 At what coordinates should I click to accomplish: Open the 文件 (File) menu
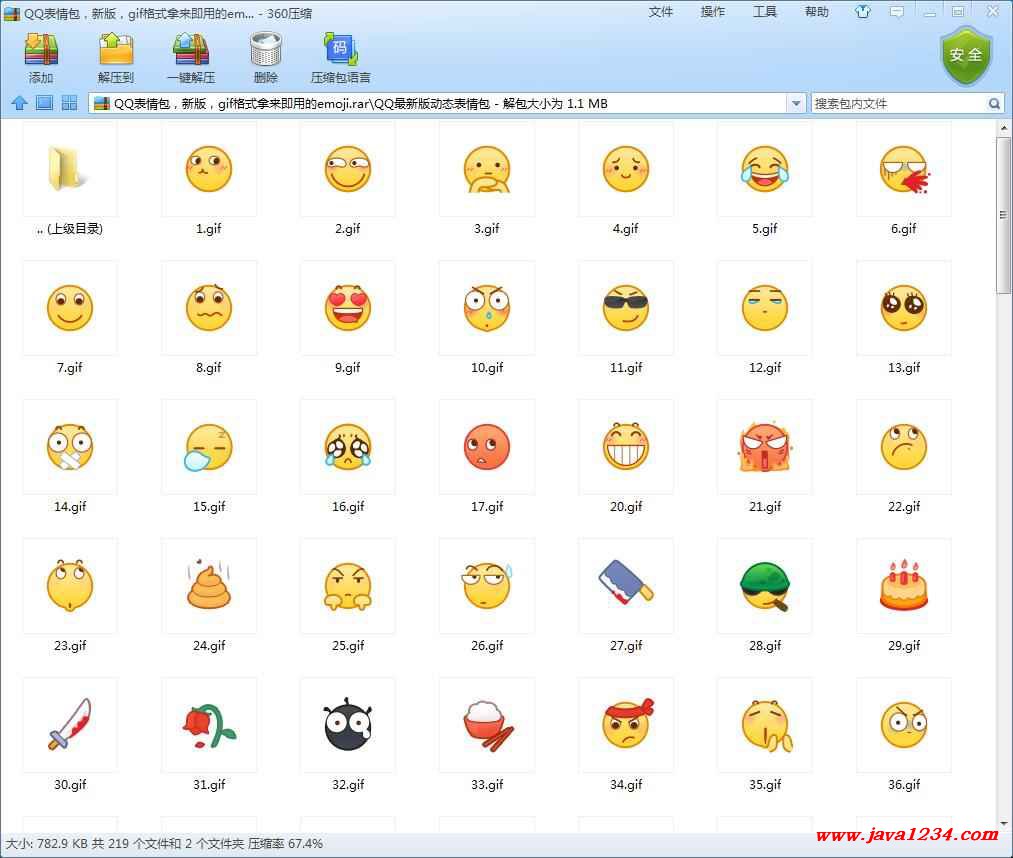point(661,12)
